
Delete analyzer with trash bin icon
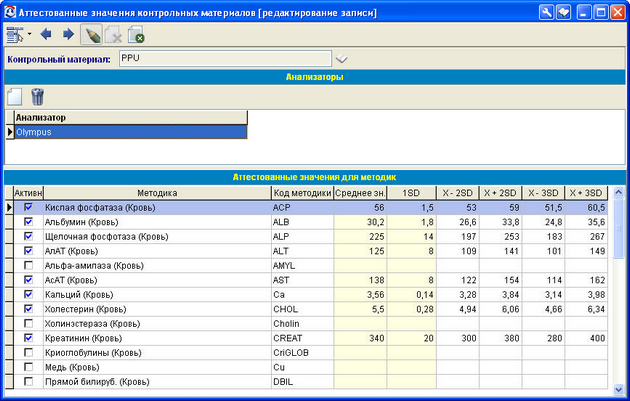point(37,97)
